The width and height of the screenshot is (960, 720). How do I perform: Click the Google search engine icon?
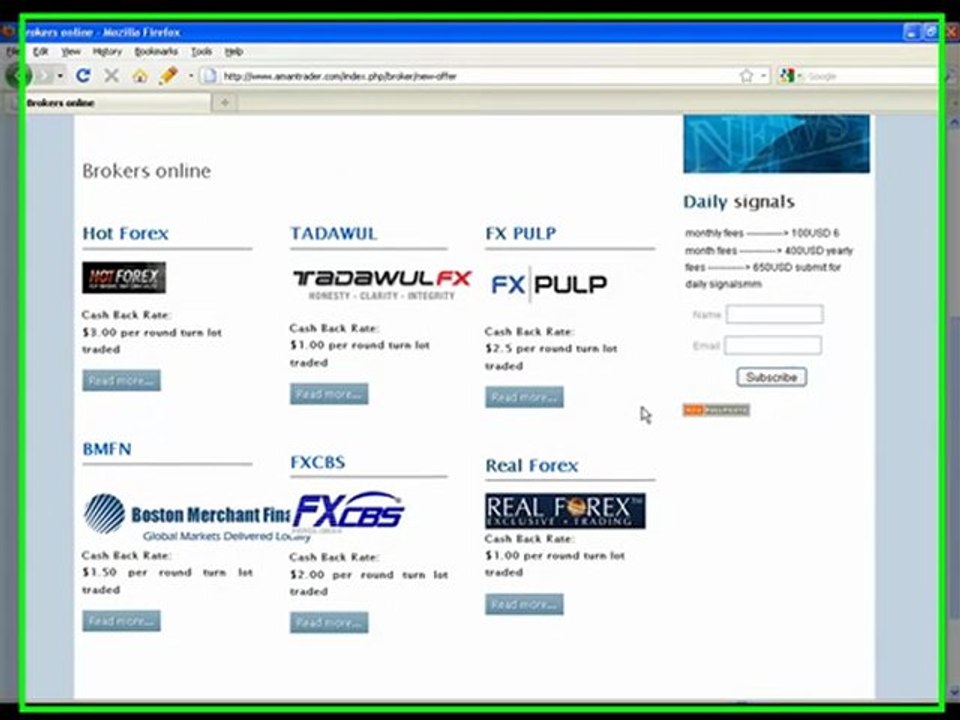[787, 76]
